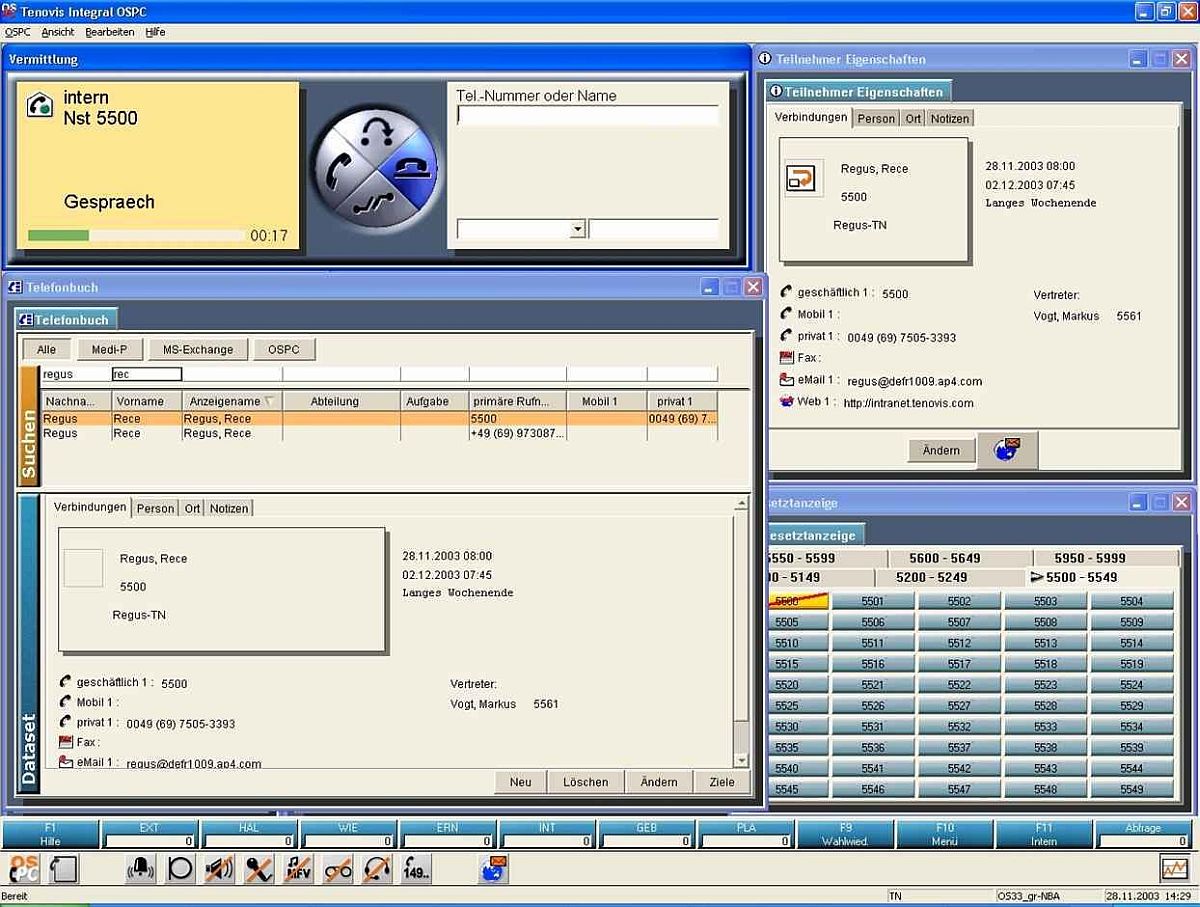Click Ändern in Teilnehmer Eigenschaften
1200x907 pixels.
click(x=941, y=450)
